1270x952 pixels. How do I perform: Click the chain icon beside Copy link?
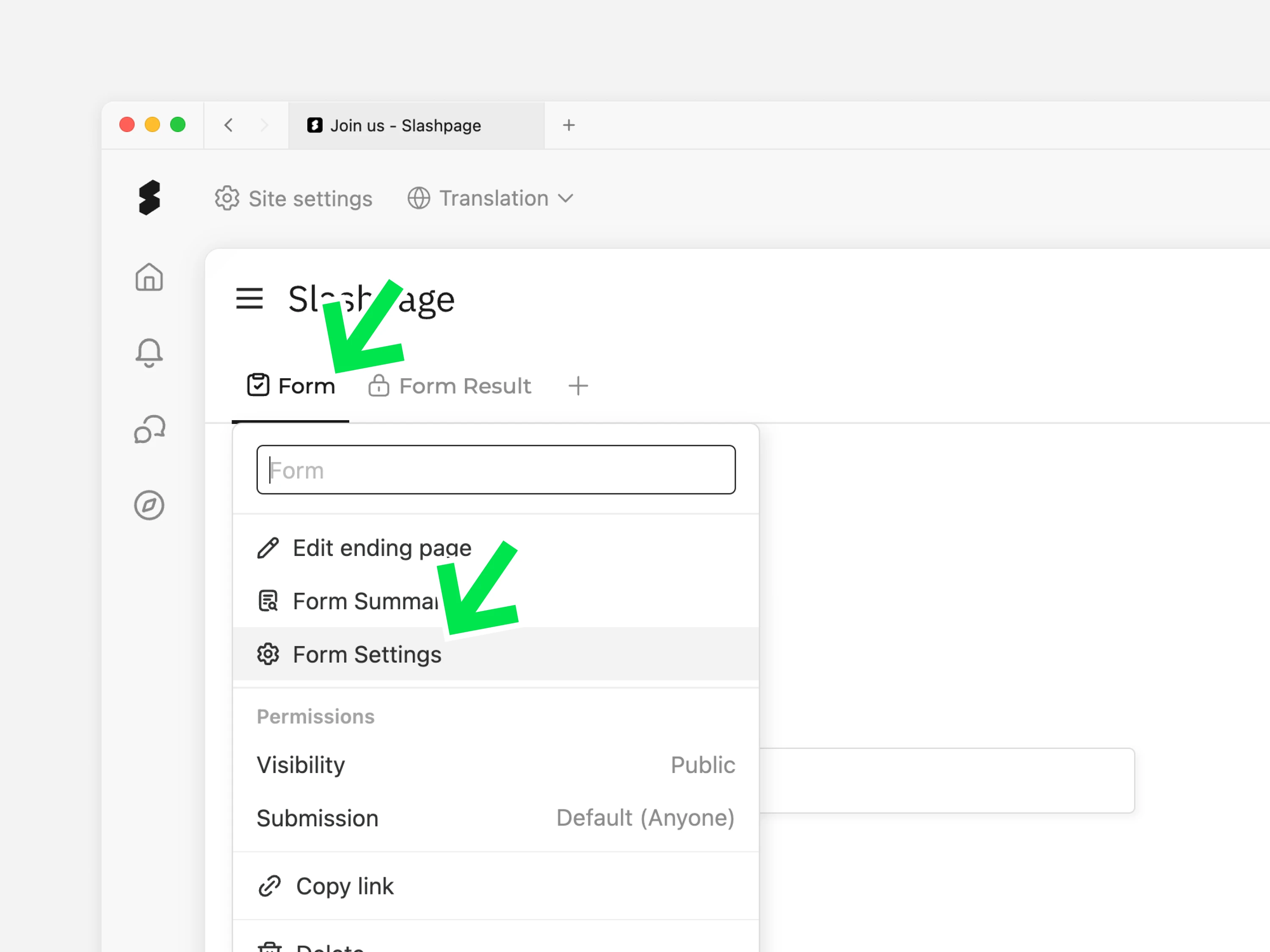[269, 886]
